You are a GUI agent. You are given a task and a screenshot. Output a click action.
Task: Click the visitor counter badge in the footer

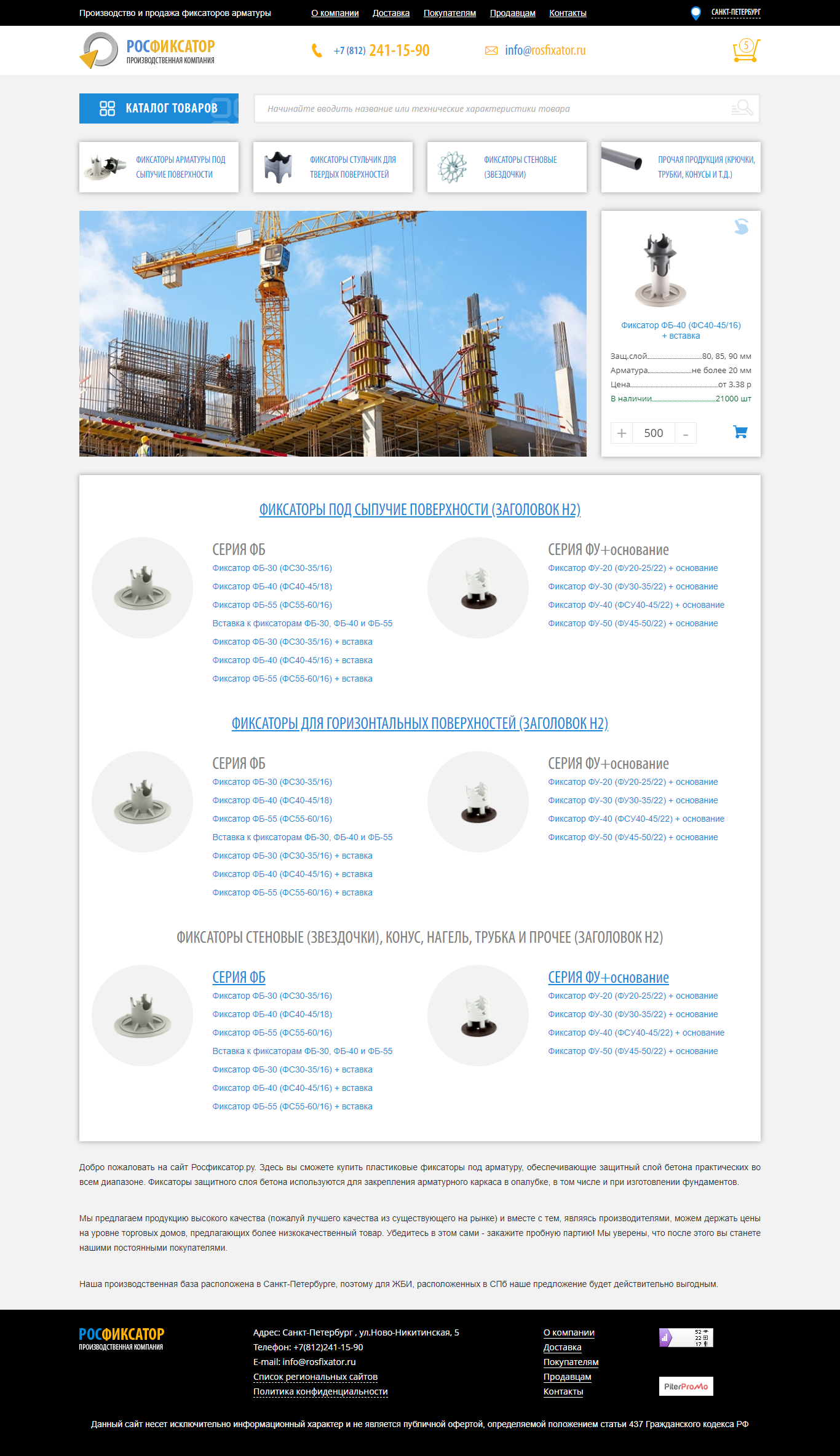[x=686, y=1337]
